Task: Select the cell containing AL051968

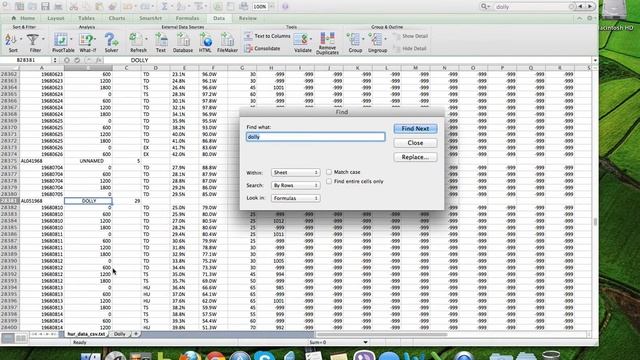Action: (x=42, y=201)
